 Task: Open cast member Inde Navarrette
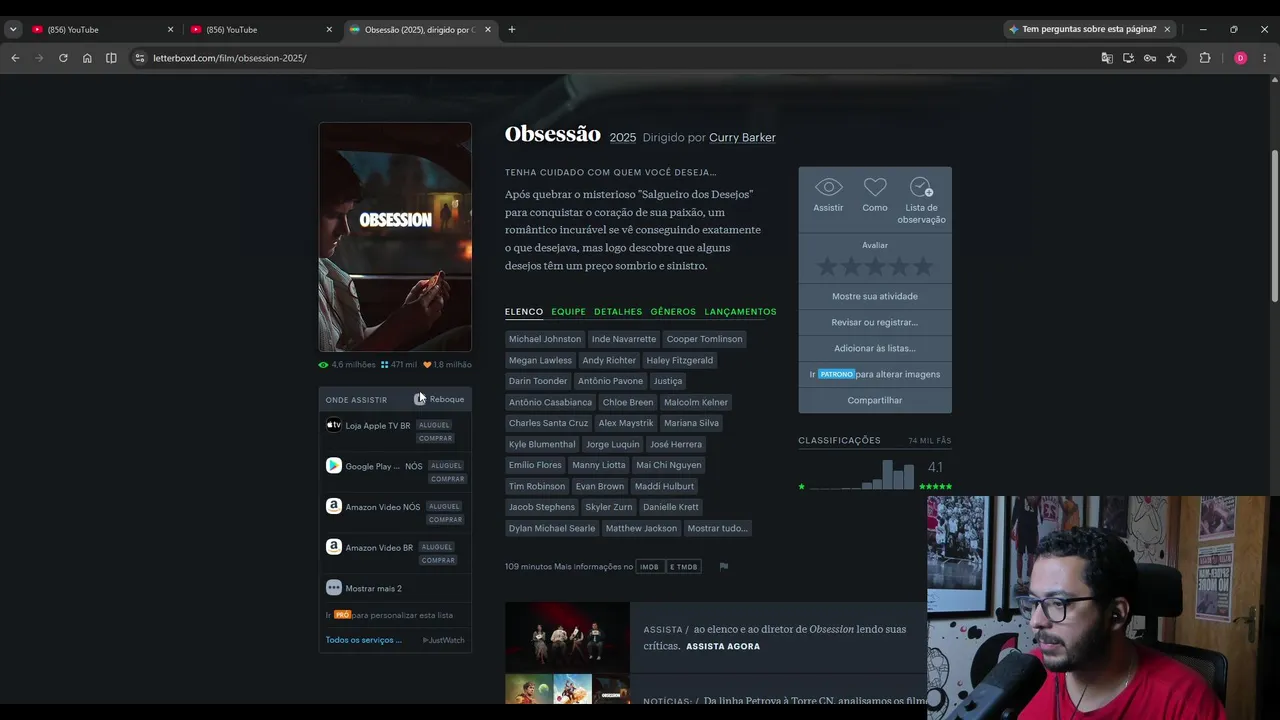624,339
